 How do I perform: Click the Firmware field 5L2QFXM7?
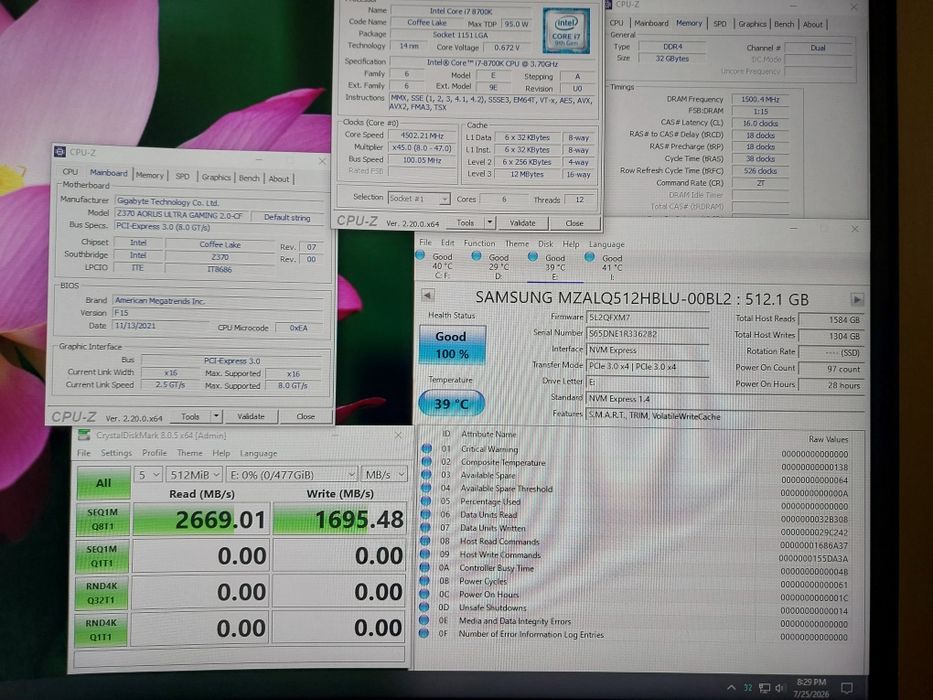click(648, 317)
